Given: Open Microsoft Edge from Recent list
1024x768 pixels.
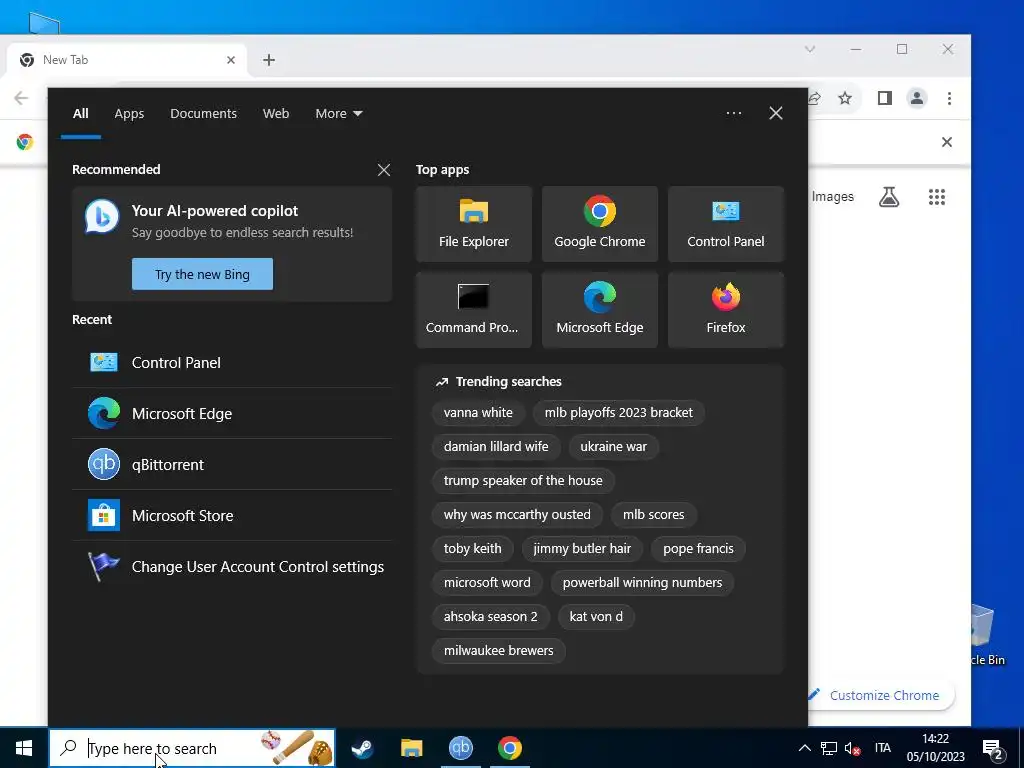Looking at the screenshot, I should (232, 413).
